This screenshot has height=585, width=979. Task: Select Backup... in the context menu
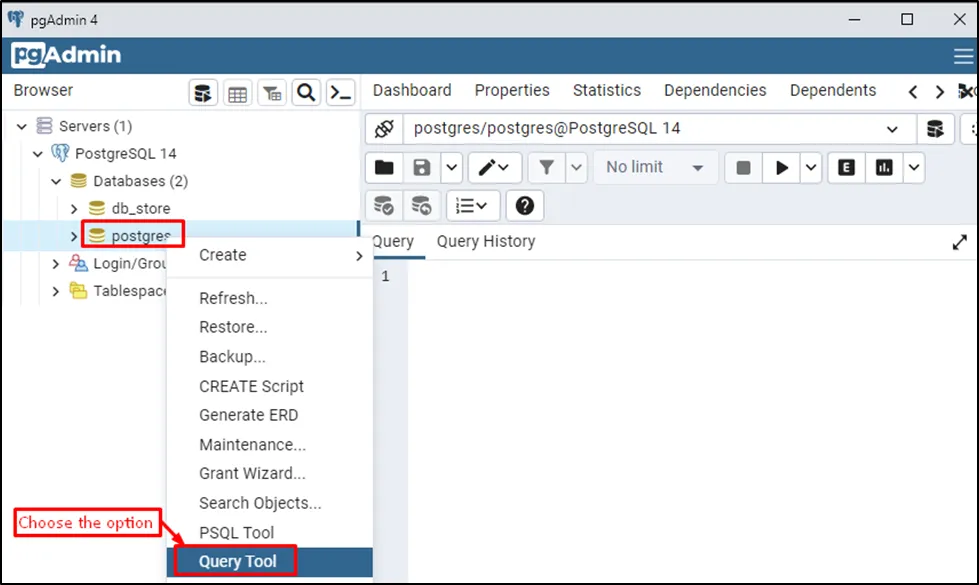click(x=232, y=357)
